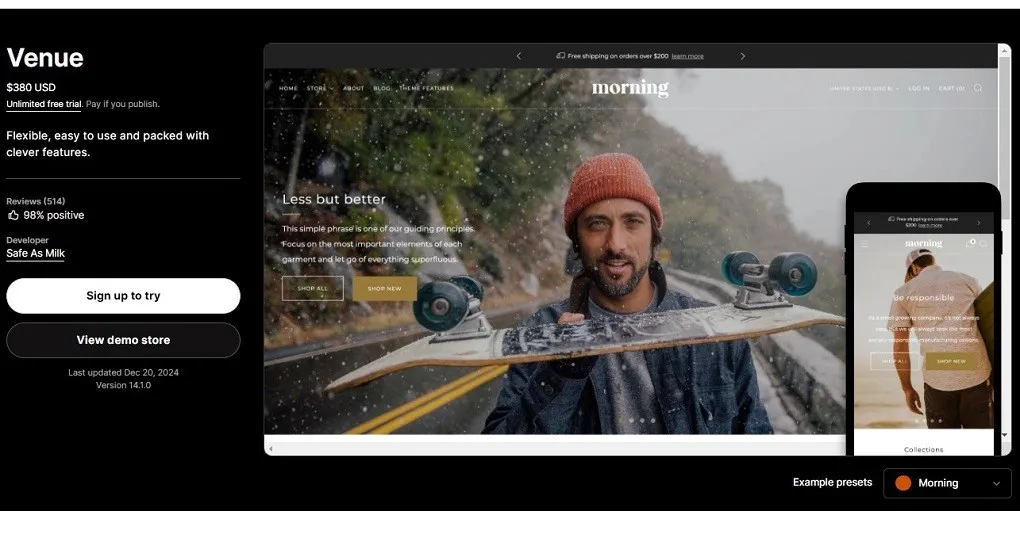Go to next announcement bar message

742,56
